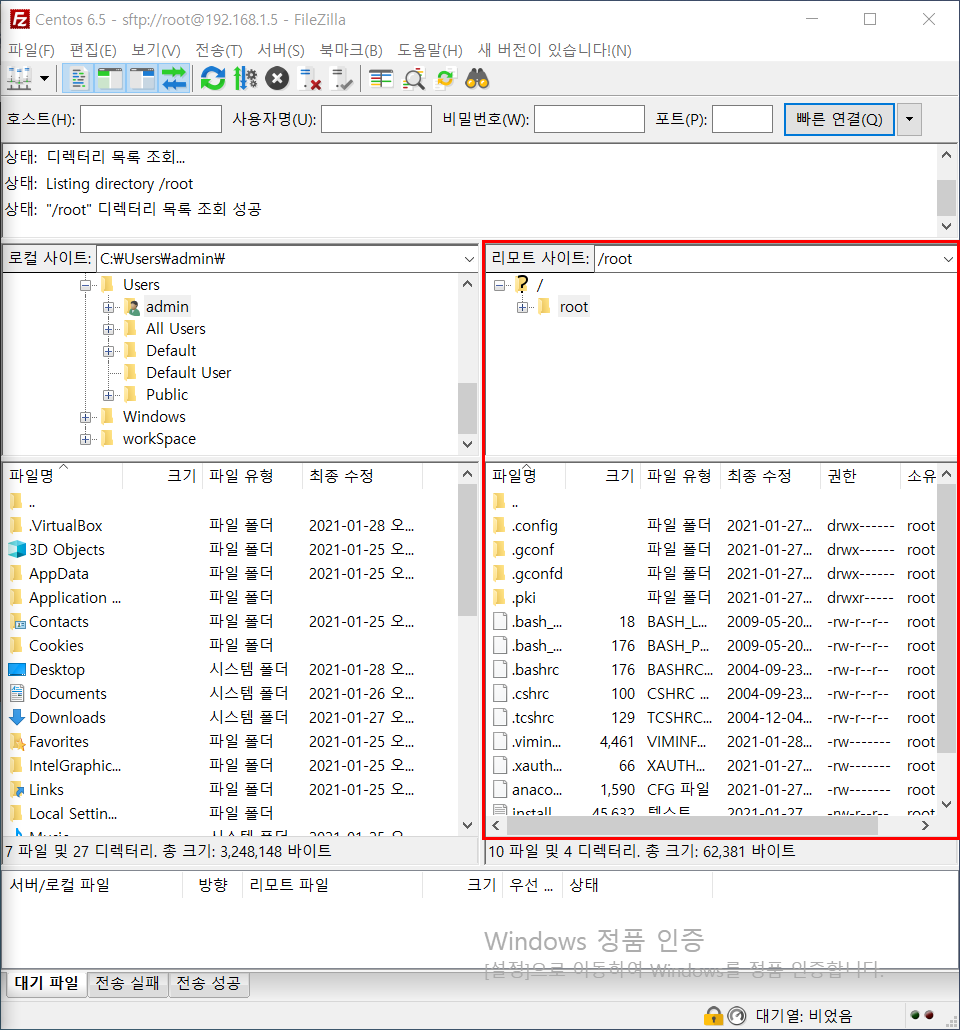
Task: Open the 서버(S) menu
Action: [x=281, y=51]
